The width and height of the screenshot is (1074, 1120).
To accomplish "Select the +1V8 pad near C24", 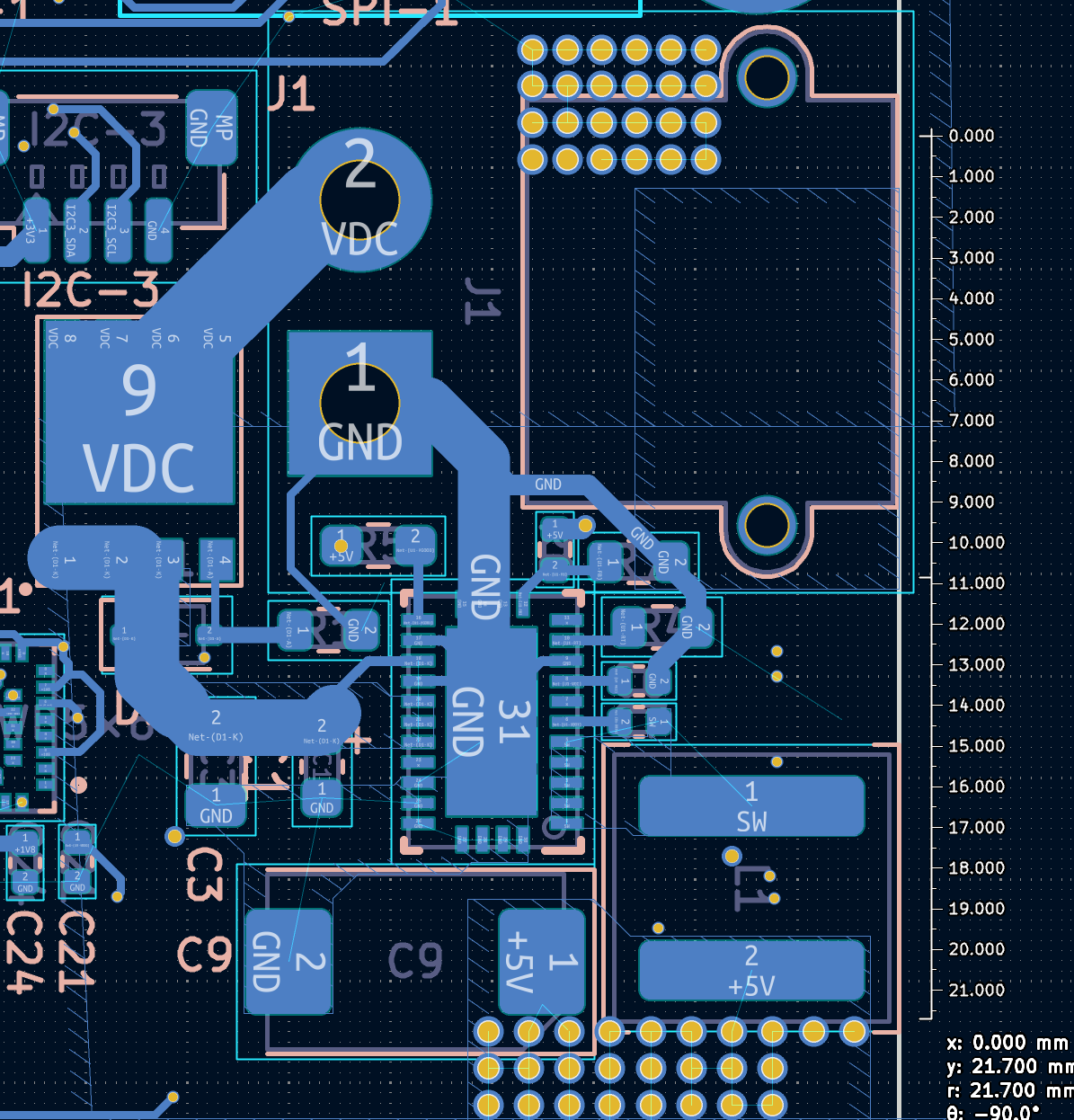I will (24, 843).
